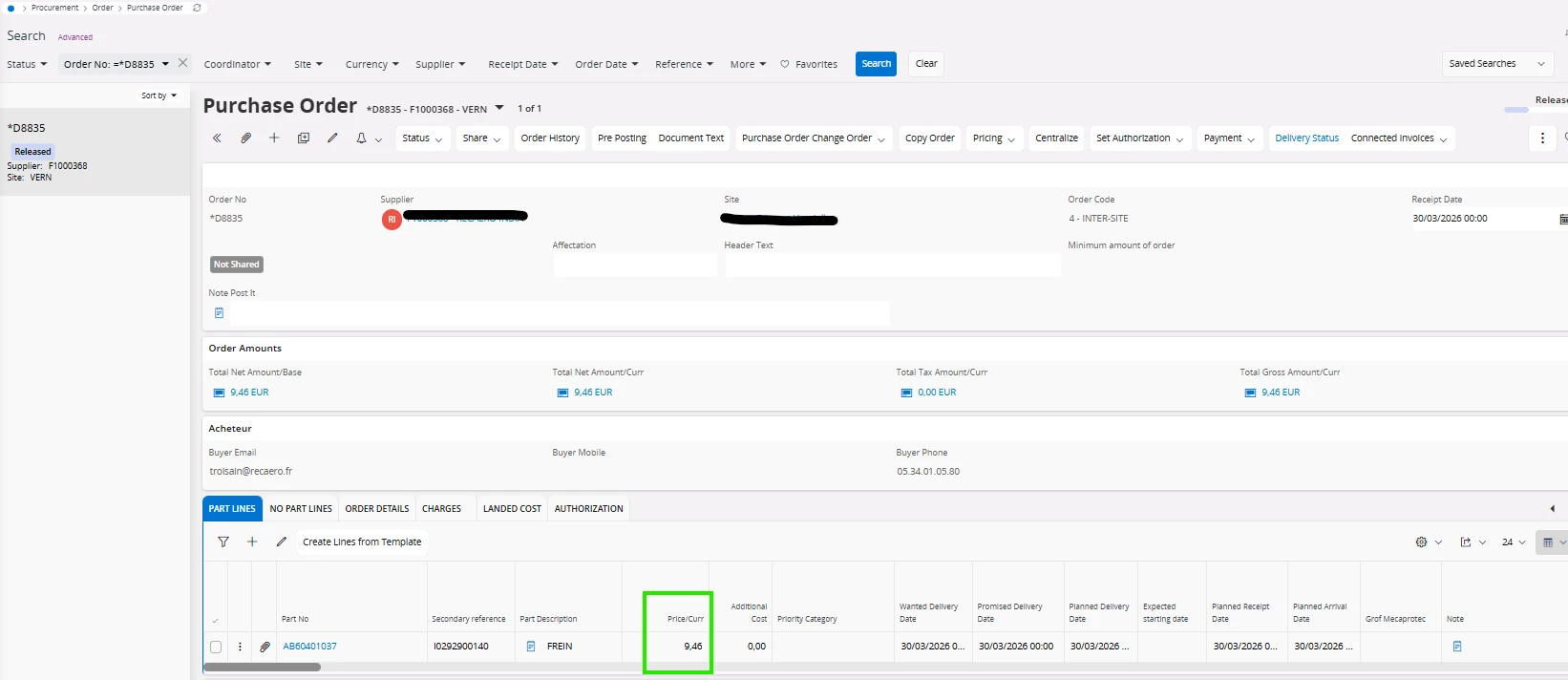Click the refresh icon beside Purchase Order breadcrumb
Viewport: 1568px width, 680px height.
(x=198, y=8)
